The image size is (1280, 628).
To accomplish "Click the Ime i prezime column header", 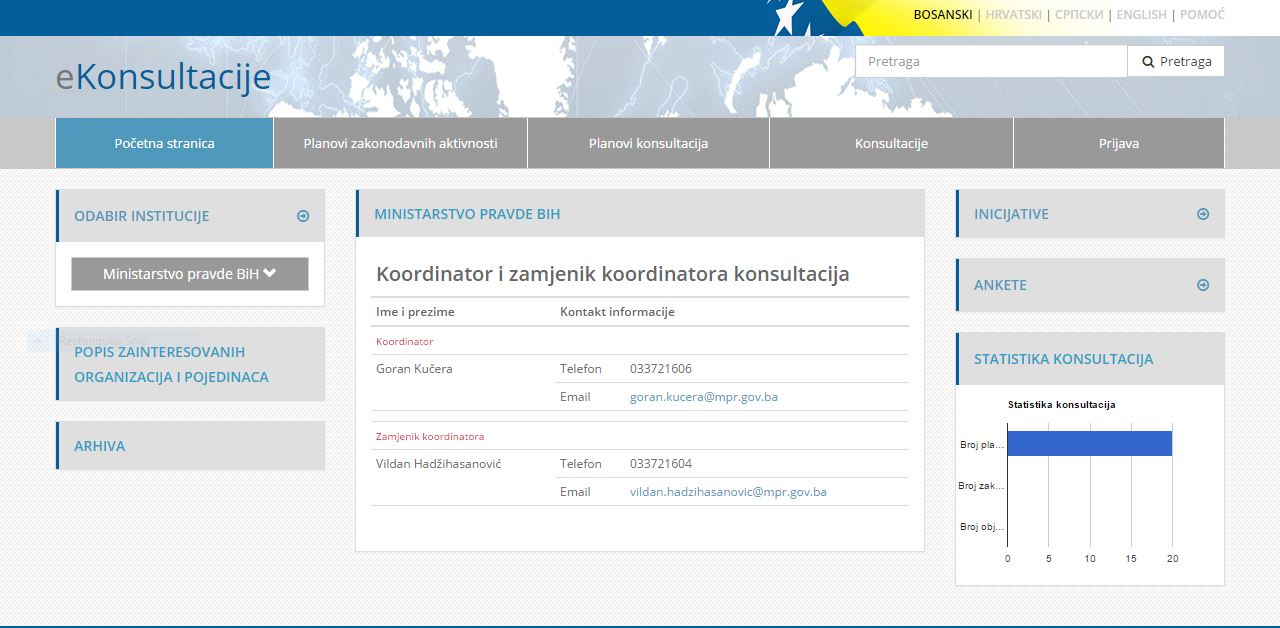I will pyautogui.click(x=415, y=312).
